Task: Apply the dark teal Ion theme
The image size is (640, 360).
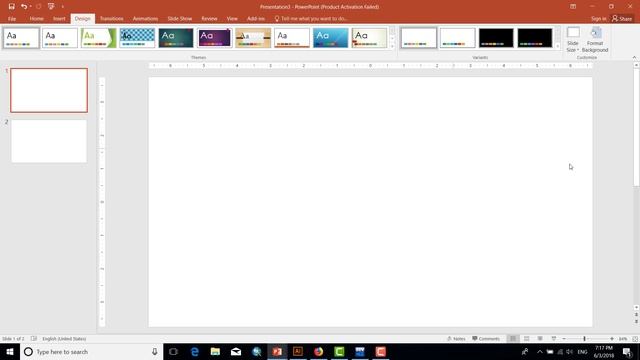Action: pos(176,38)
